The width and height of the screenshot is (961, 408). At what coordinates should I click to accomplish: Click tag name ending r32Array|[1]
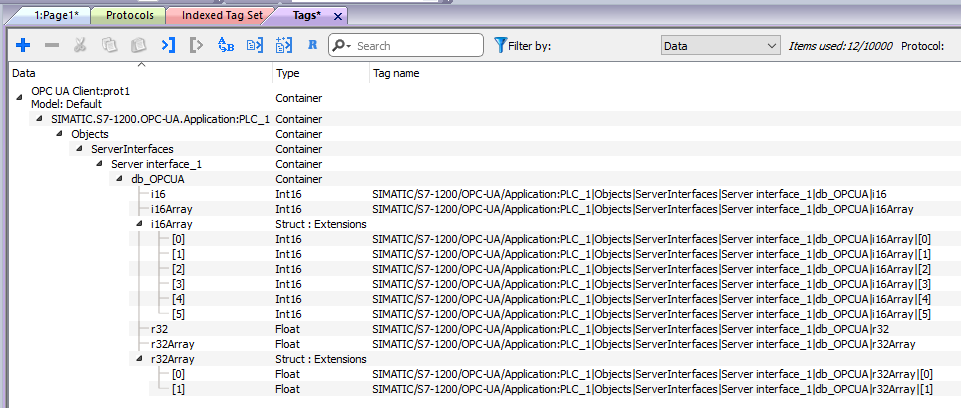[653, 389]
